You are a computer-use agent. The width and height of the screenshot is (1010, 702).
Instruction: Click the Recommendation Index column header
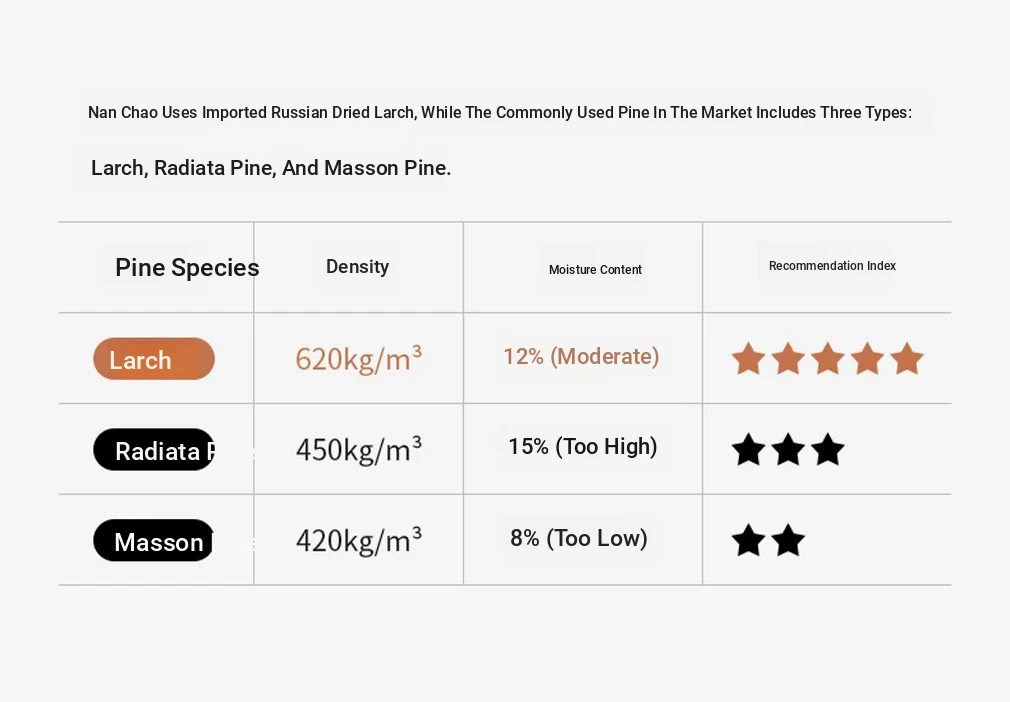832,266
